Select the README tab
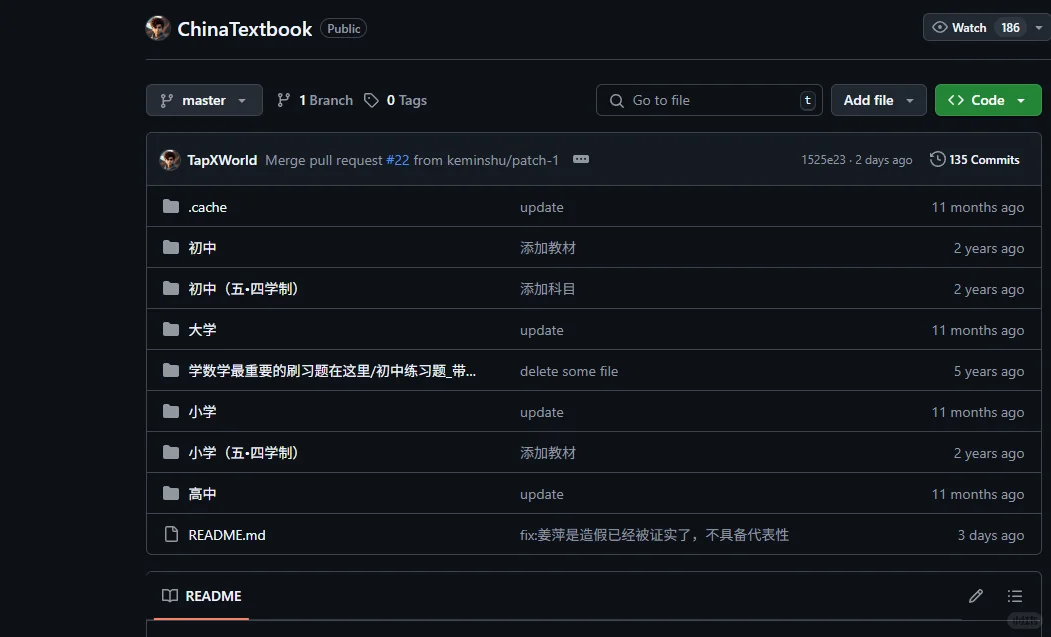The width and height of the screenshot is (1051, 637). tap(202, 596)
